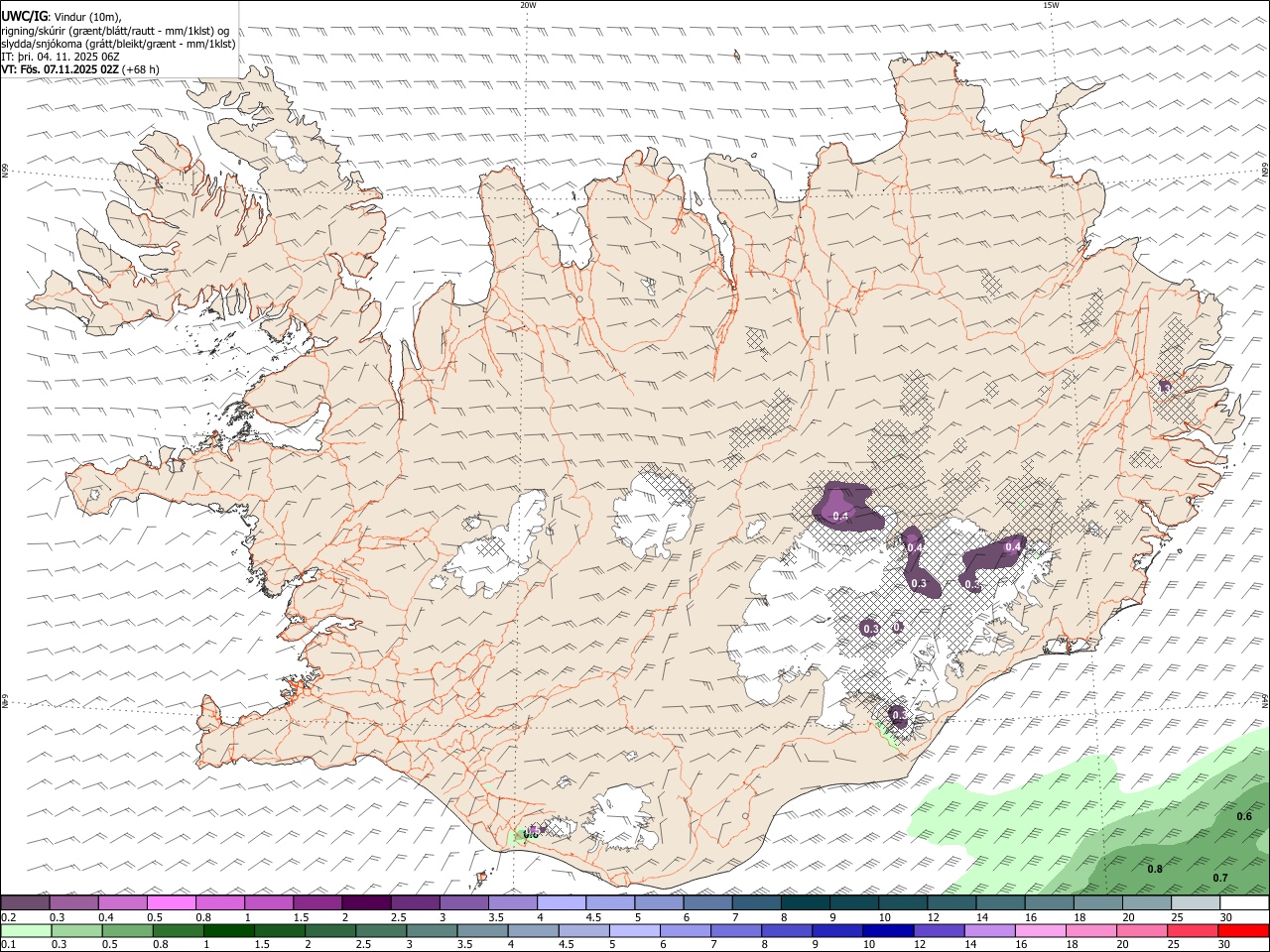1270x952 pixels.
Task: Pick the mid green 0.8 swatch in the bottom legend
Action: tap(178, 930)
